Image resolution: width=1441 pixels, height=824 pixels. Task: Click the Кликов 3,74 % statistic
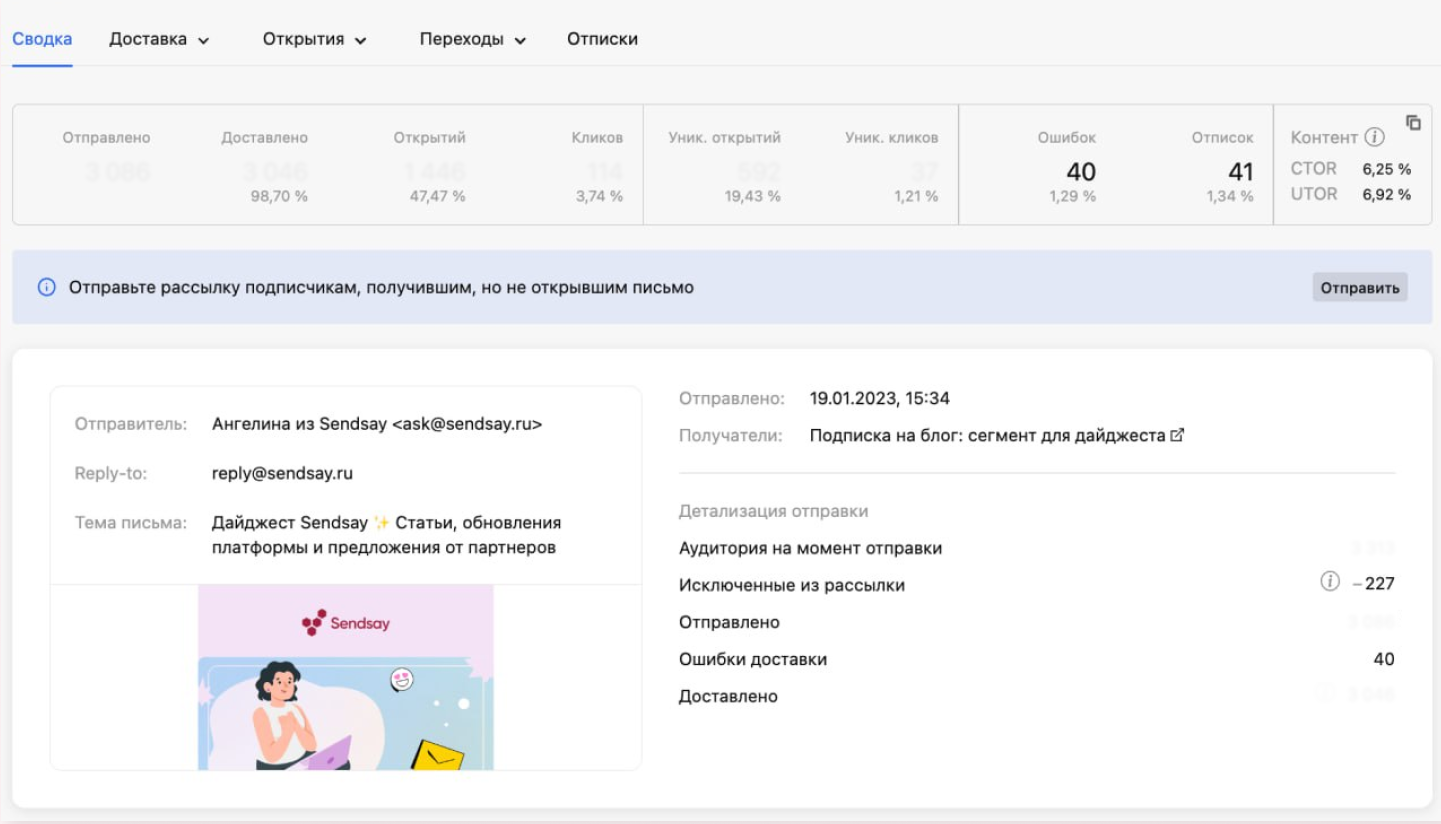[x=598, y=167]
